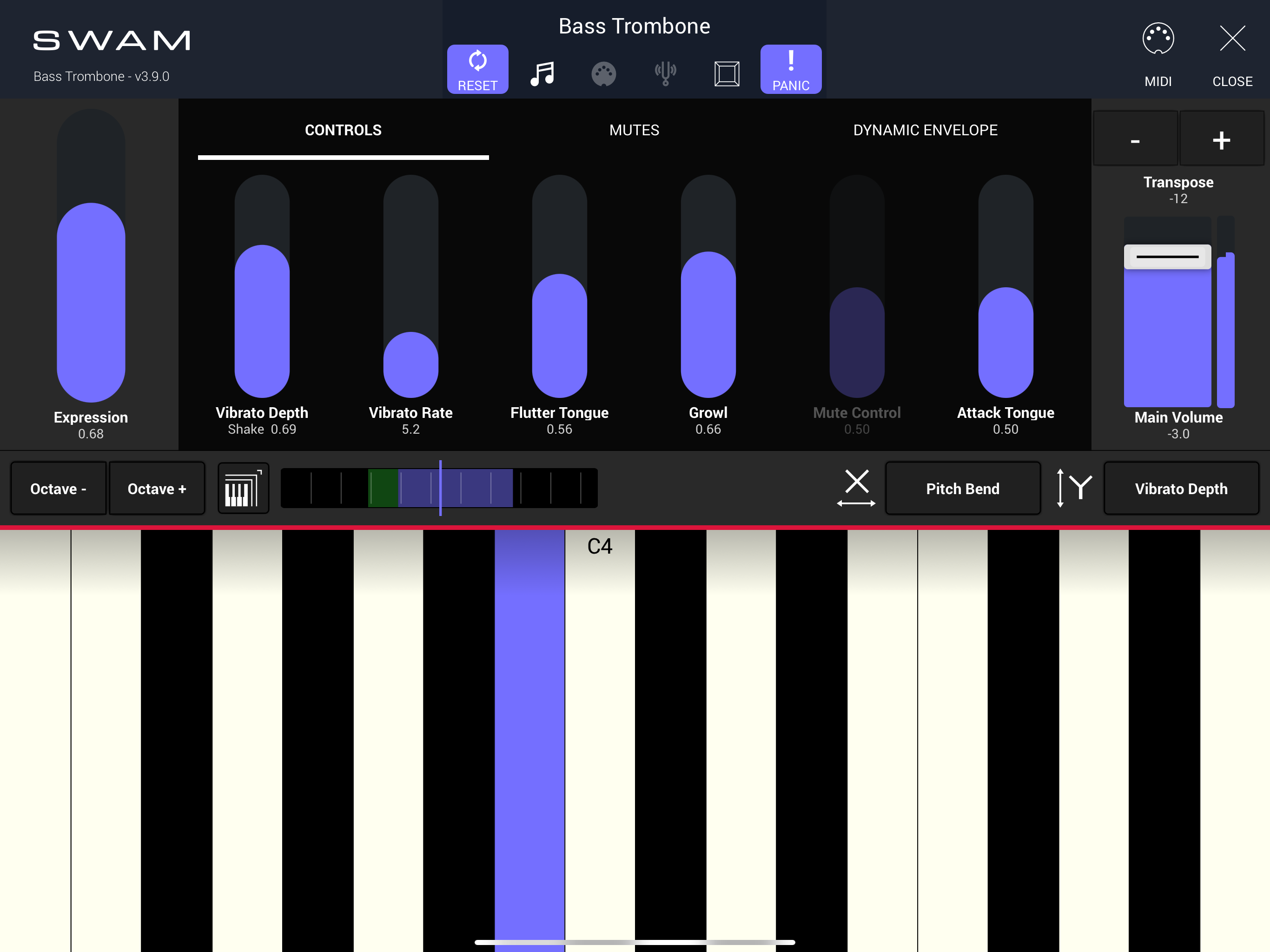Screen dimensions: 1270x952
Task: Switch to the MUTES tab
Action: [x=635, y=130]
